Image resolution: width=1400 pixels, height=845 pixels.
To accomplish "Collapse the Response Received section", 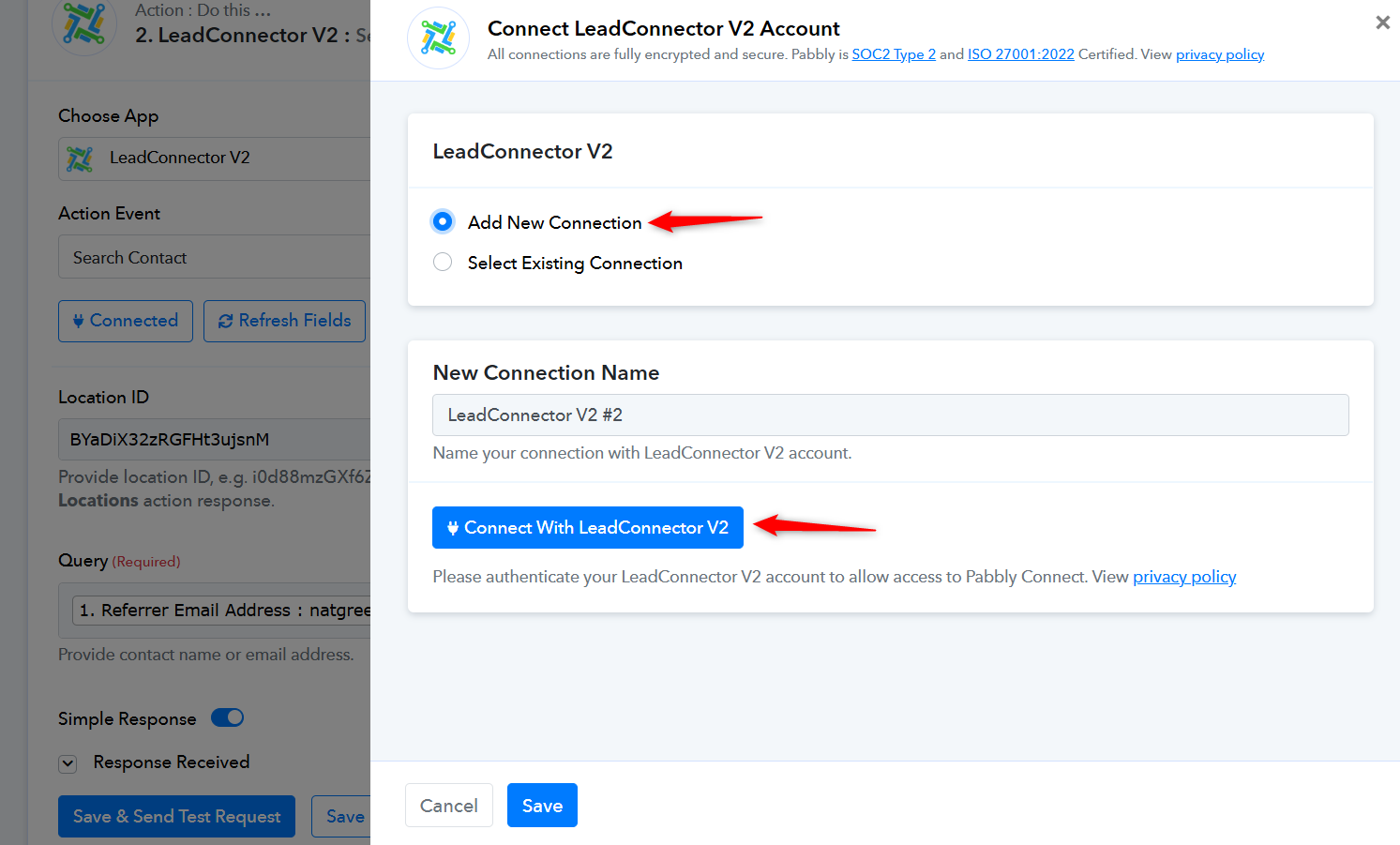I will coord(68,763).
